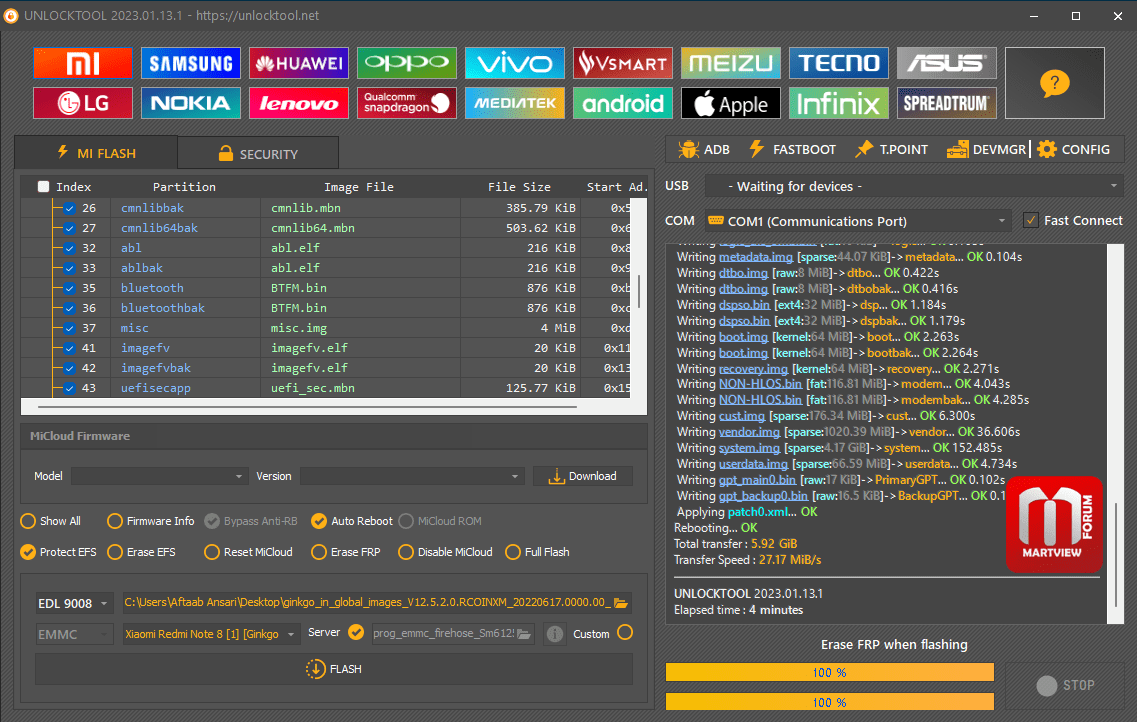Choose the MediaTek chipset tile

point(515,103)
